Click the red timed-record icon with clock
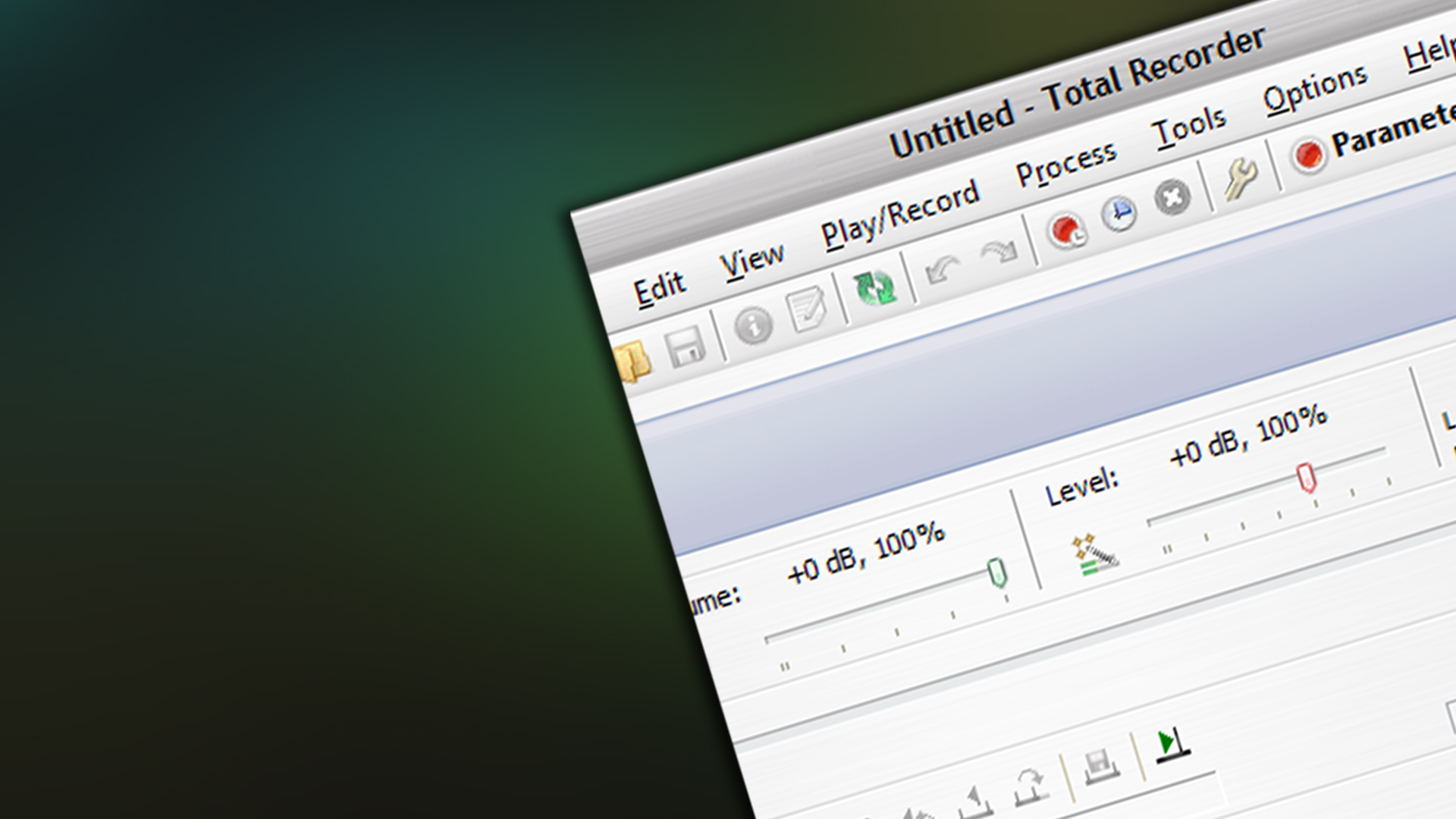The image size is (1456, 819). [x=1067, y=230]
